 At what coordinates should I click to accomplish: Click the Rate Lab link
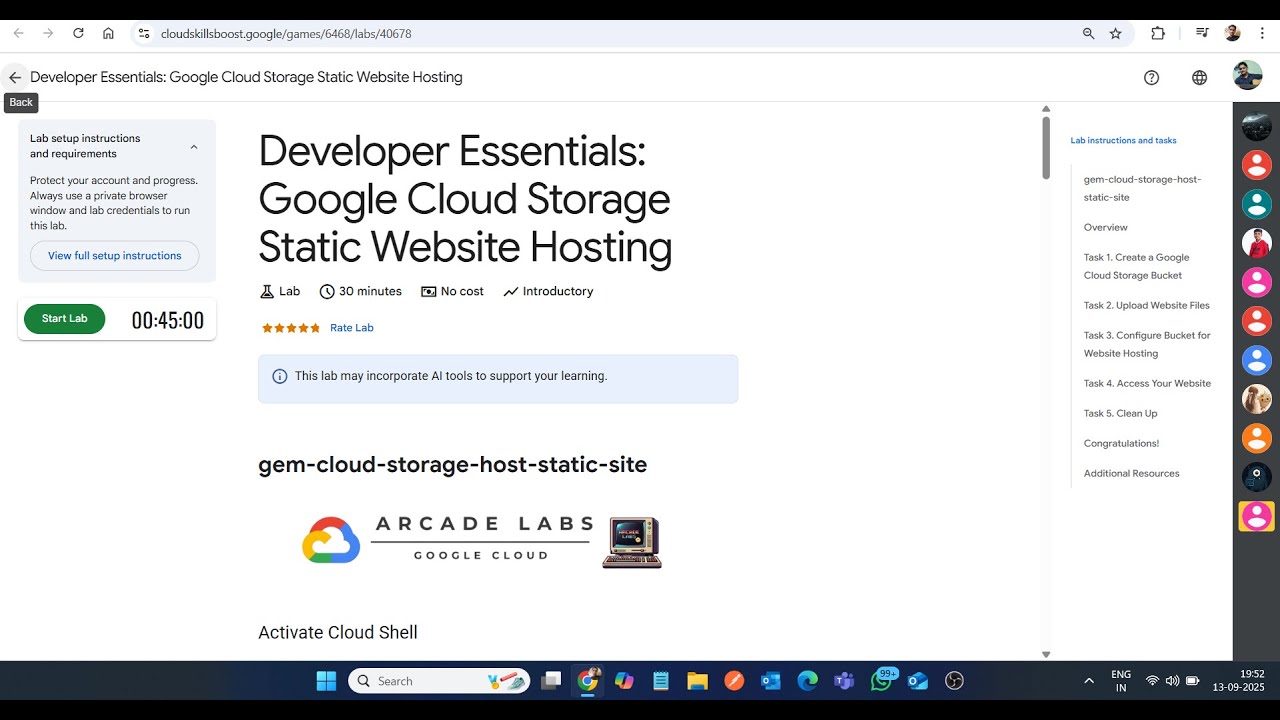(352, 328)
